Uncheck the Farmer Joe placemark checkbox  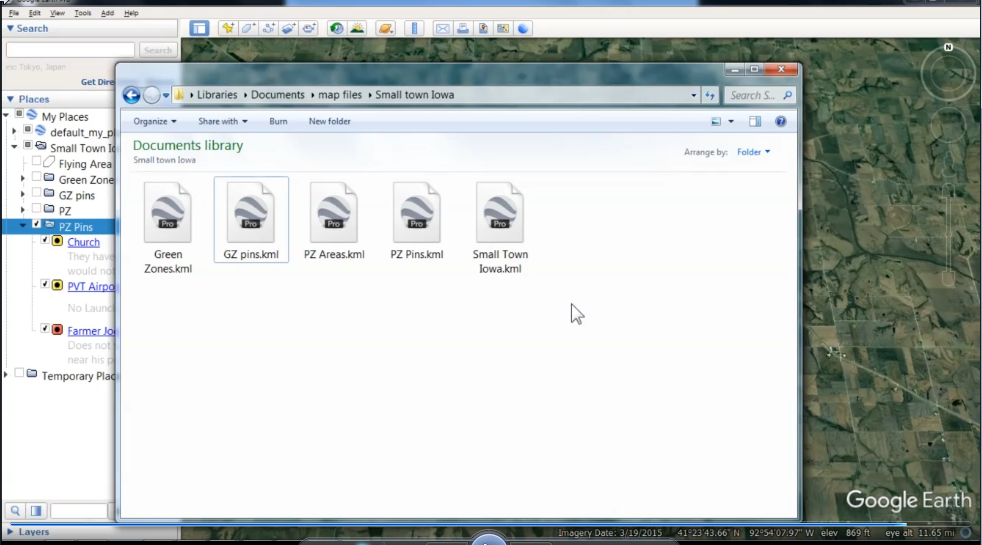tap(45, 328)
